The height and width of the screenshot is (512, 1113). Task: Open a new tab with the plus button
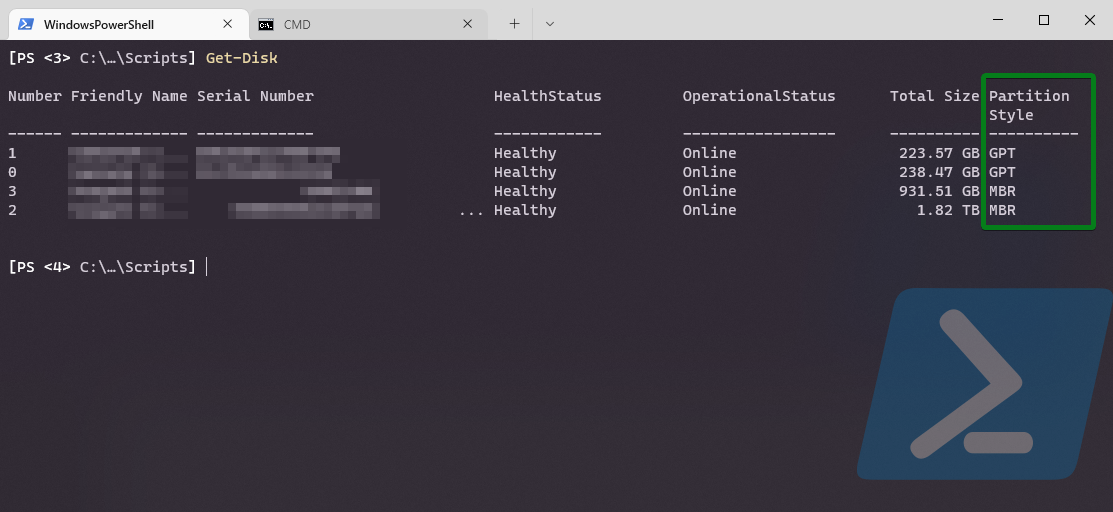click(514, 24)
